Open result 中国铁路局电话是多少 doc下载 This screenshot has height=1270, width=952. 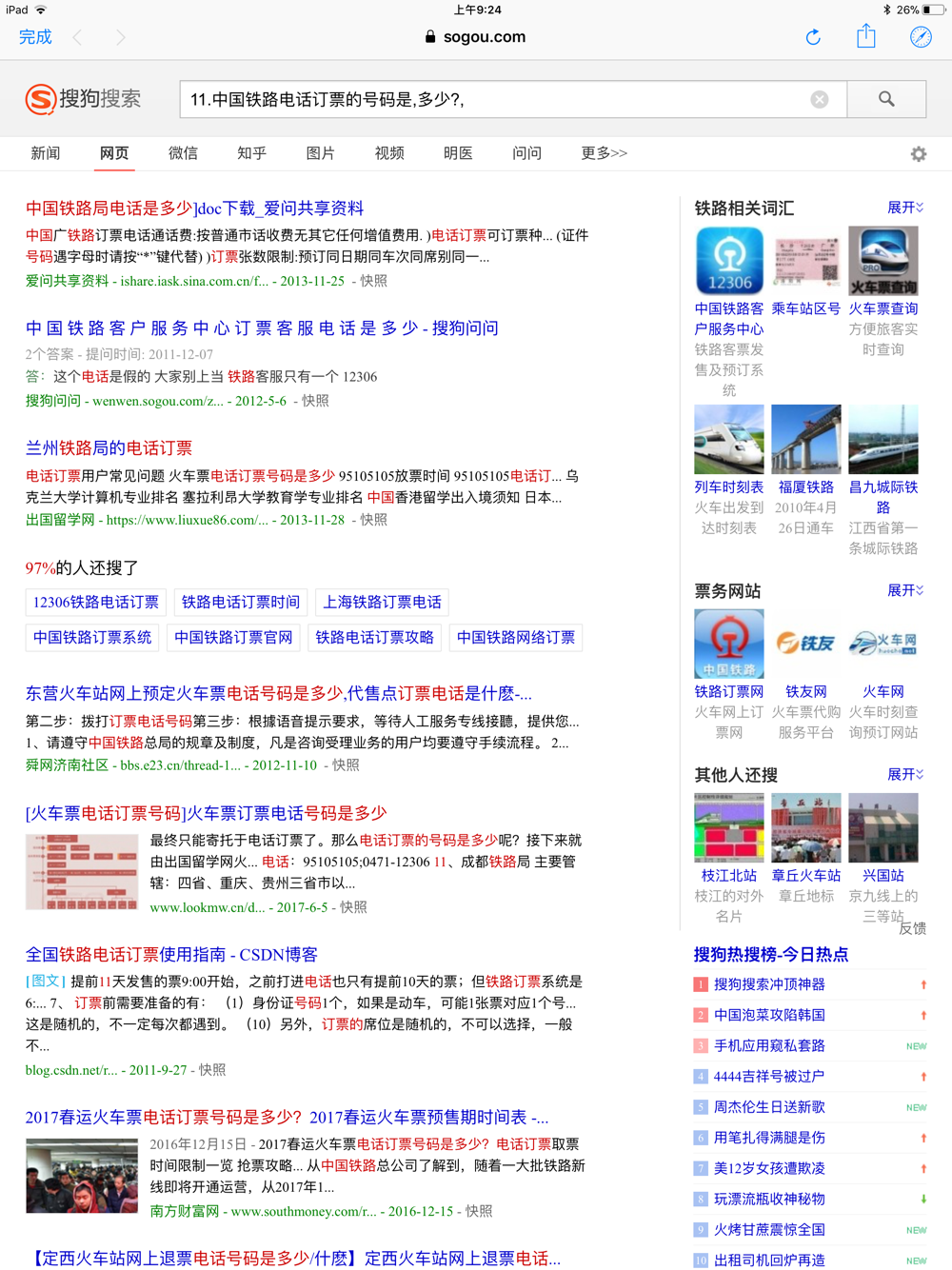tap(194, 208)
